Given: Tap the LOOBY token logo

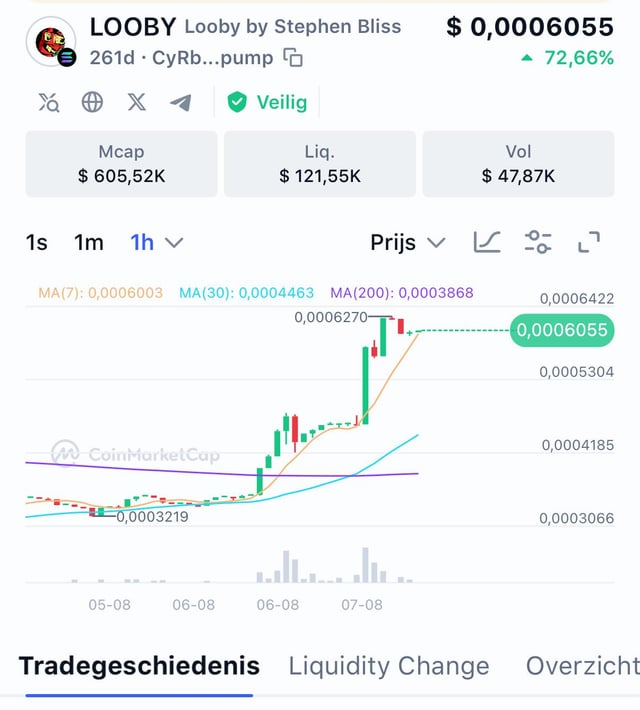Looking at the screenshot, I should pos(50,43).
